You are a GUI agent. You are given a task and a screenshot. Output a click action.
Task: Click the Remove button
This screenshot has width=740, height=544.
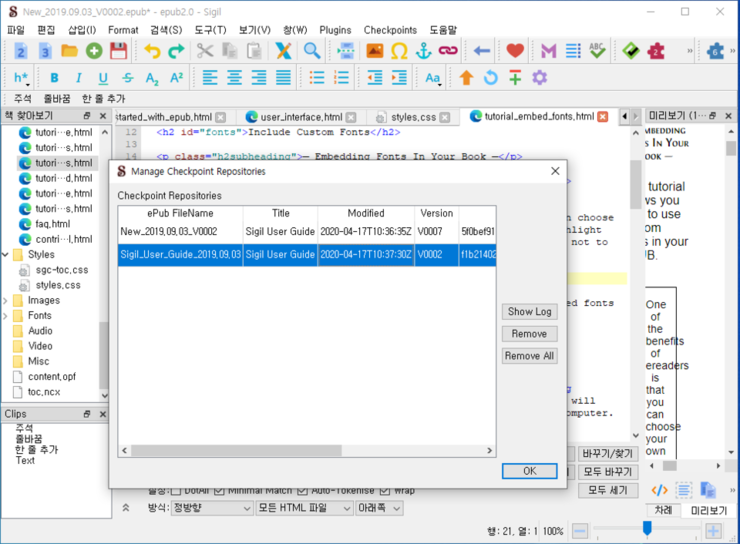(530, 334)
